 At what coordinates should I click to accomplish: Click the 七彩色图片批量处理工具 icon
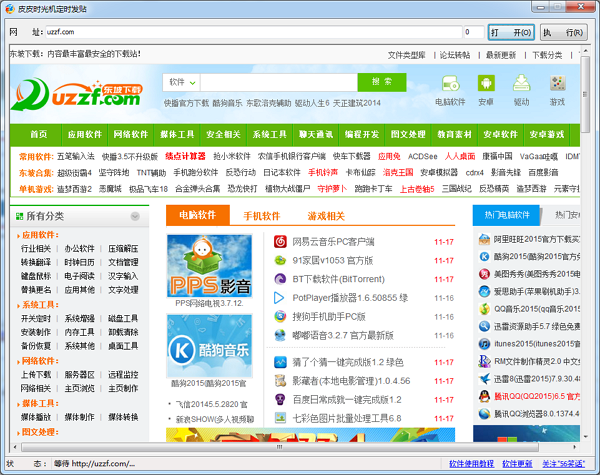coord(280,418)
